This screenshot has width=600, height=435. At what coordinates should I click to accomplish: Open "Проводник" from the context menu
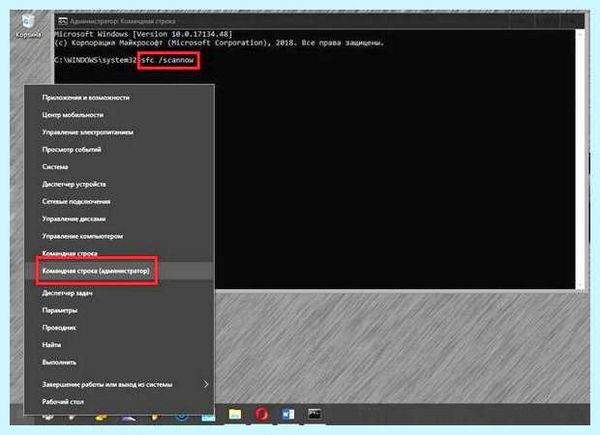tap(119, 327)
